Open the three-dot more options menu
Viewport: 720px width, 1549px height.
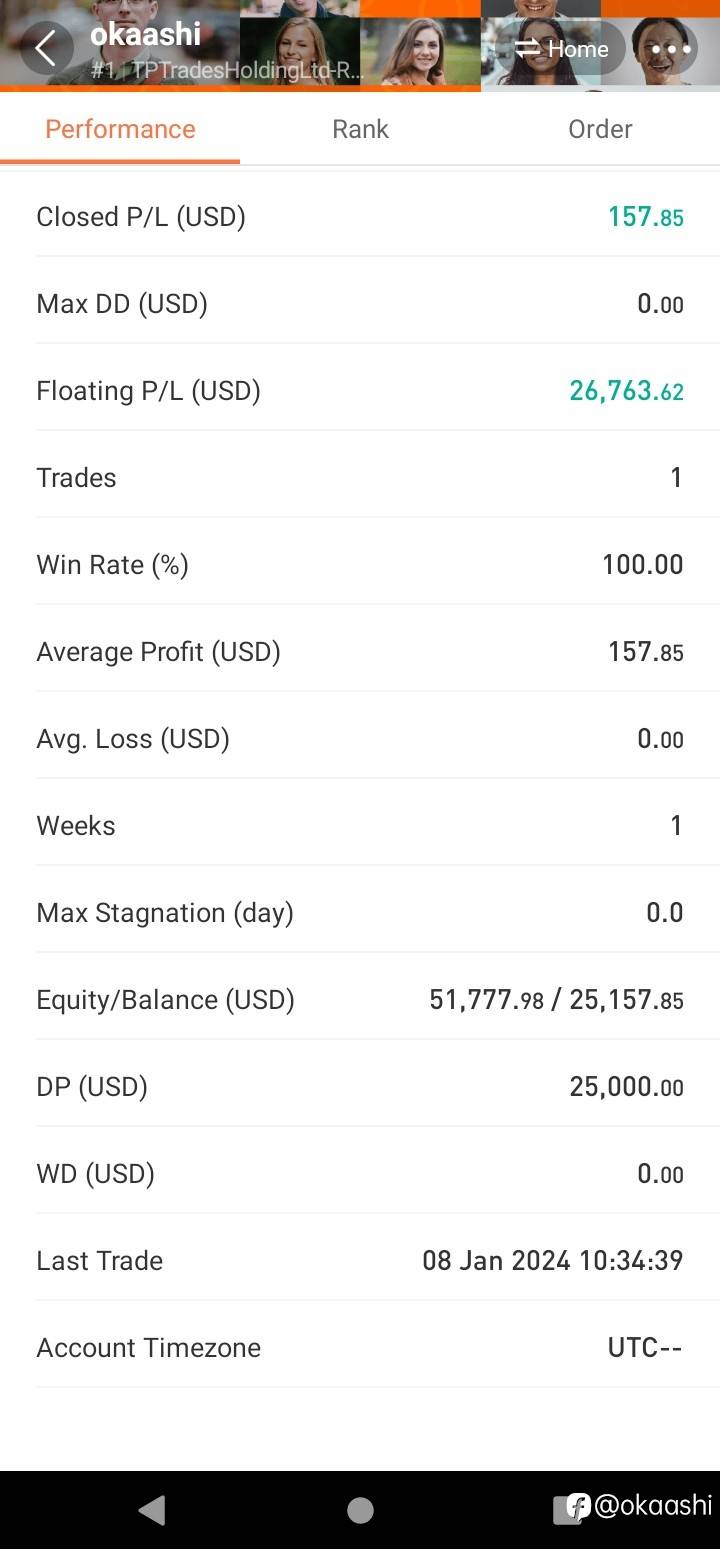[x=670, y=48]
